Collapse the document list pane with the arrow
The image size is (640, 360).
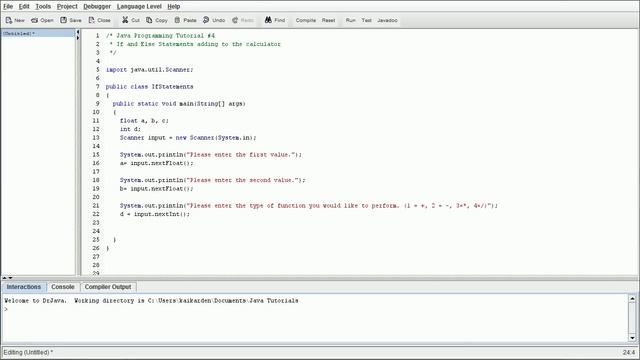(78, 32)
